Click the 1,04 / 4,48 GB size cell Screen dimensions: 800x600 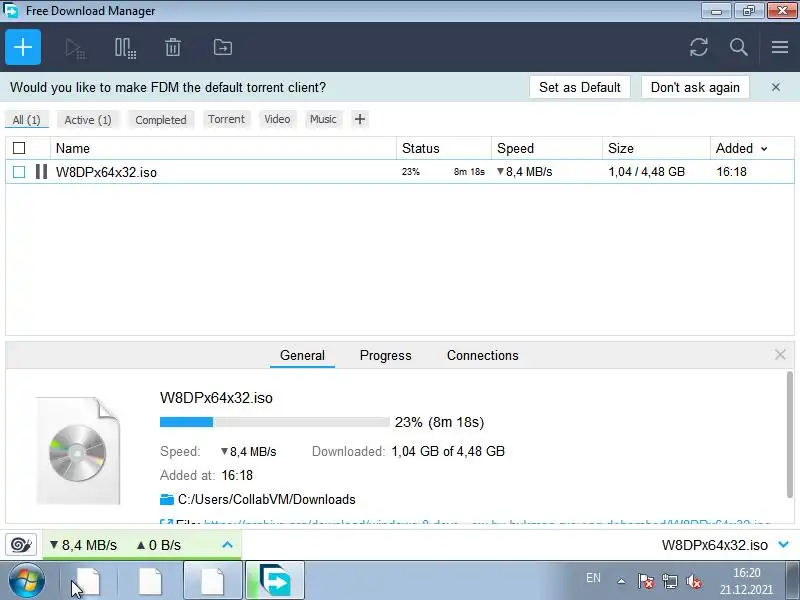(x=646, y=172)
